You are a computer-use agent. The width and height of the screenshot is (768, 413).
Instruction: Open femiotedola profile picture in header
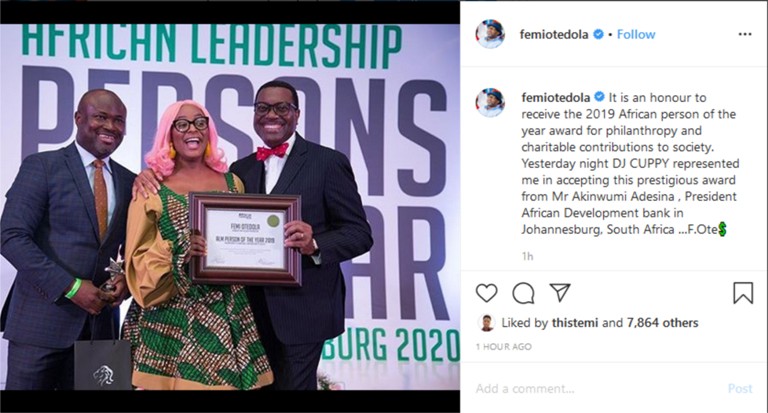[490, 34]
